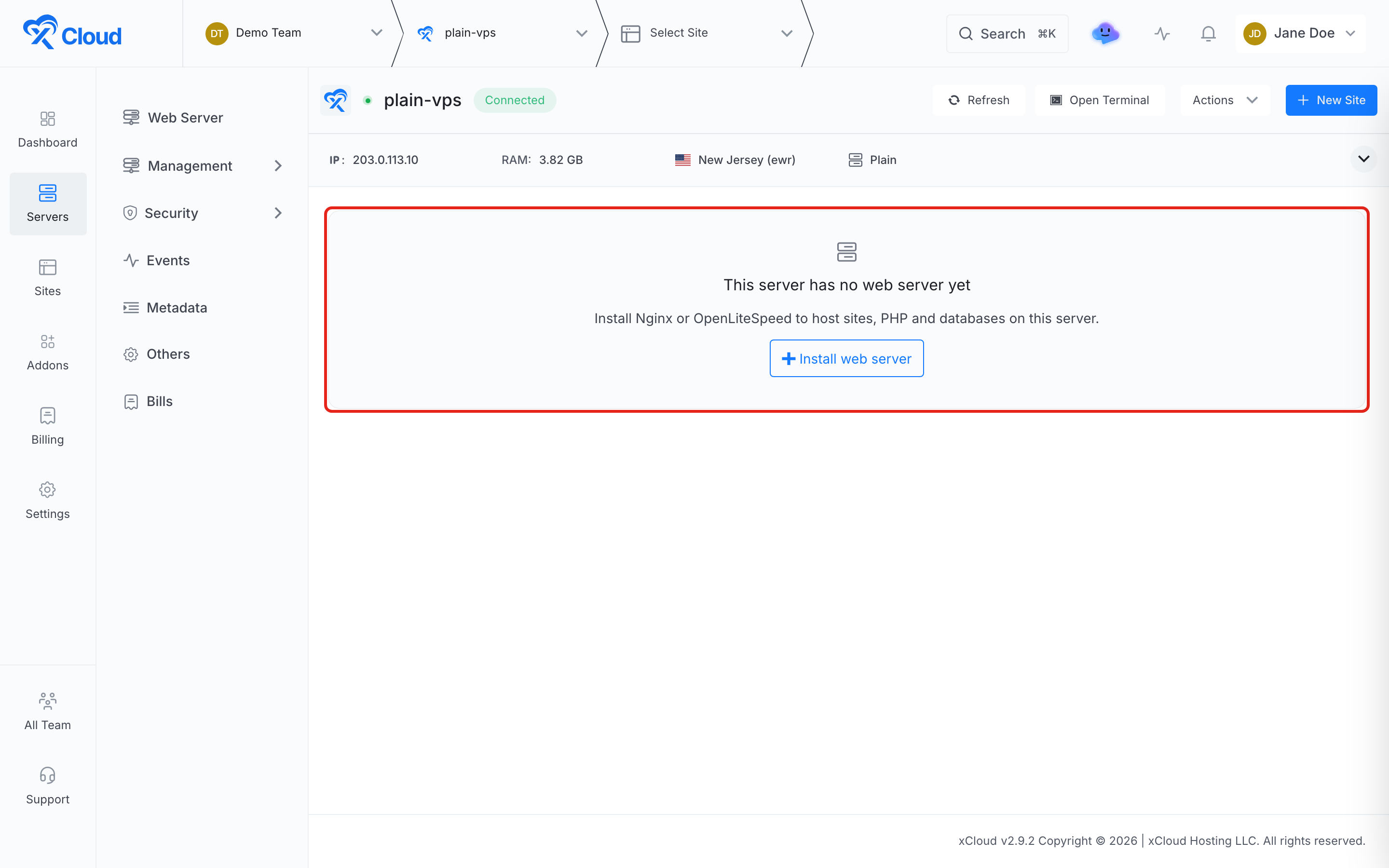
Task: Open the plain-vps server selector dropdown
Action: [x=502, y=33]
